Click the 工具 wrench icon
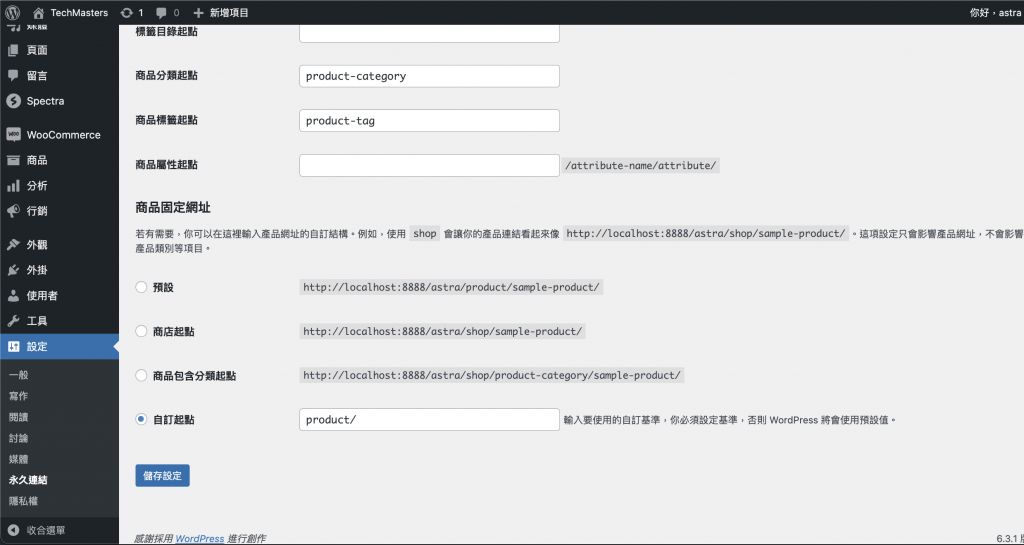Image resolution: width=1024 pixels, height=545 pixels. click(x=13, y=321)
